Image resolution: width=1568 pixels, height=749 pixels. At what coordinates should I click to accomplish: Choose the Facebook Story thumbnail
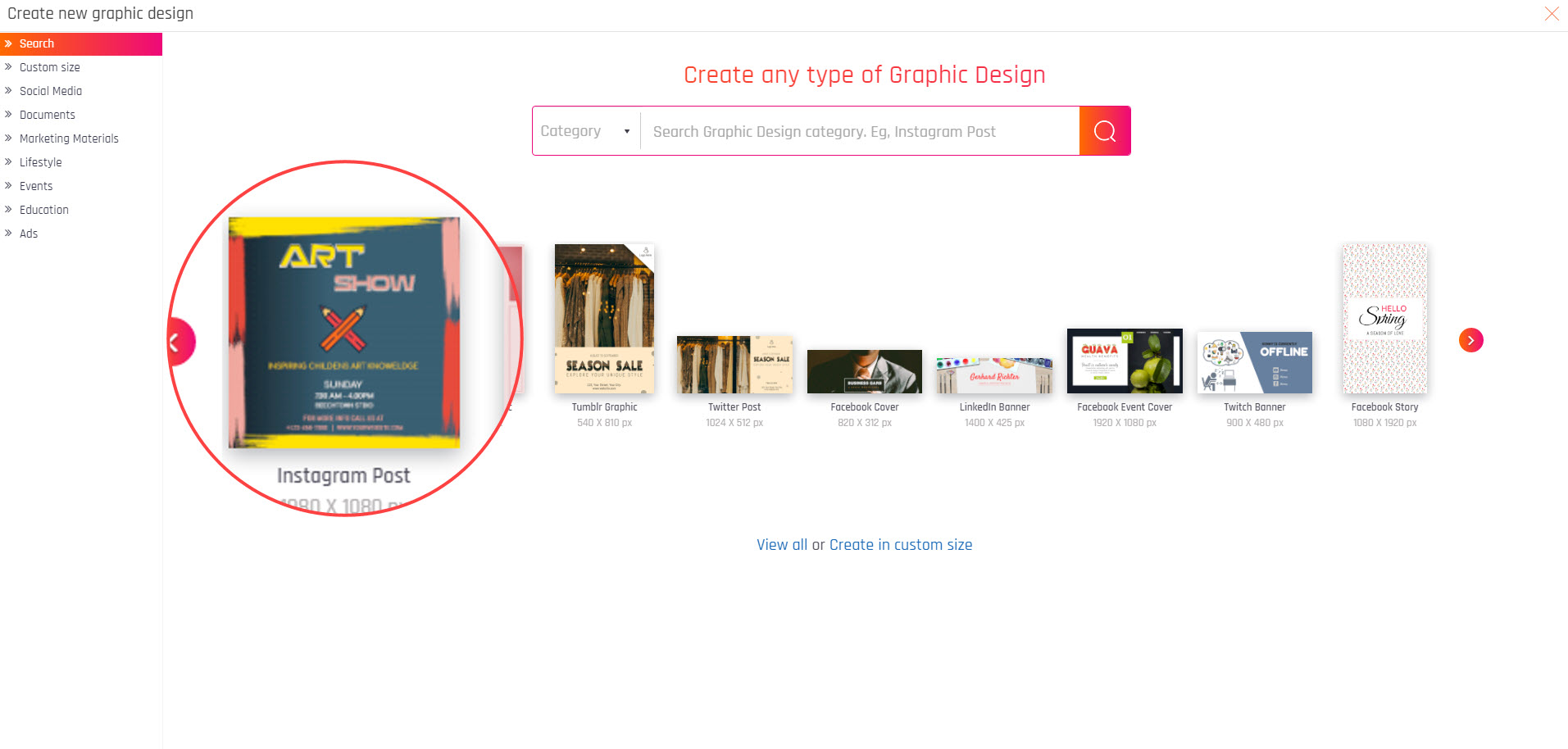point(1385,319)
